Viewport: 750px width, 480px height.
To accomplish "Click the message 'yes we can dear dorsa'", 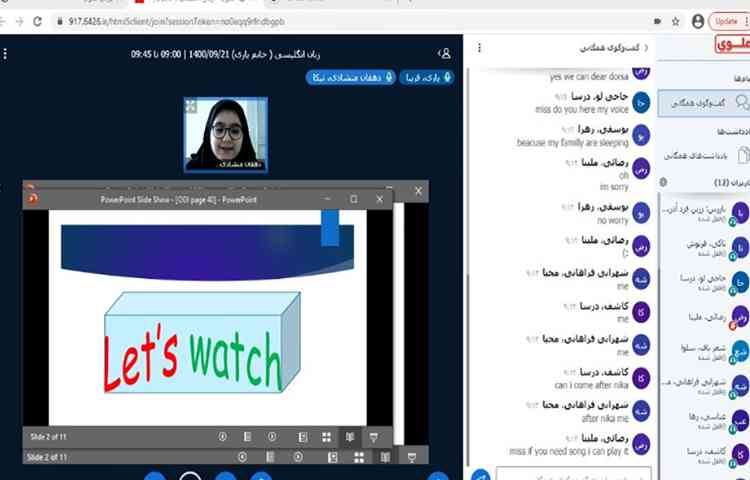I will [x=589, y=76].
